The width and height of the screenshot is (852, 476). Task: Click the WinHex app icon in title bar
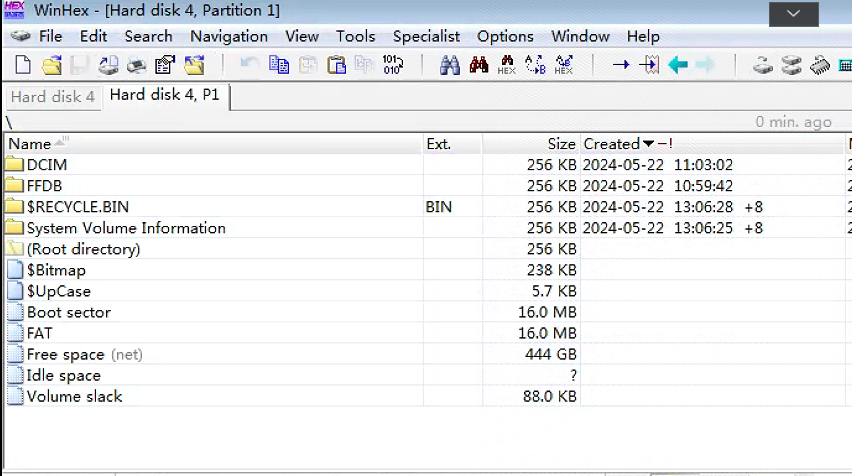click(x=14, y=10)
